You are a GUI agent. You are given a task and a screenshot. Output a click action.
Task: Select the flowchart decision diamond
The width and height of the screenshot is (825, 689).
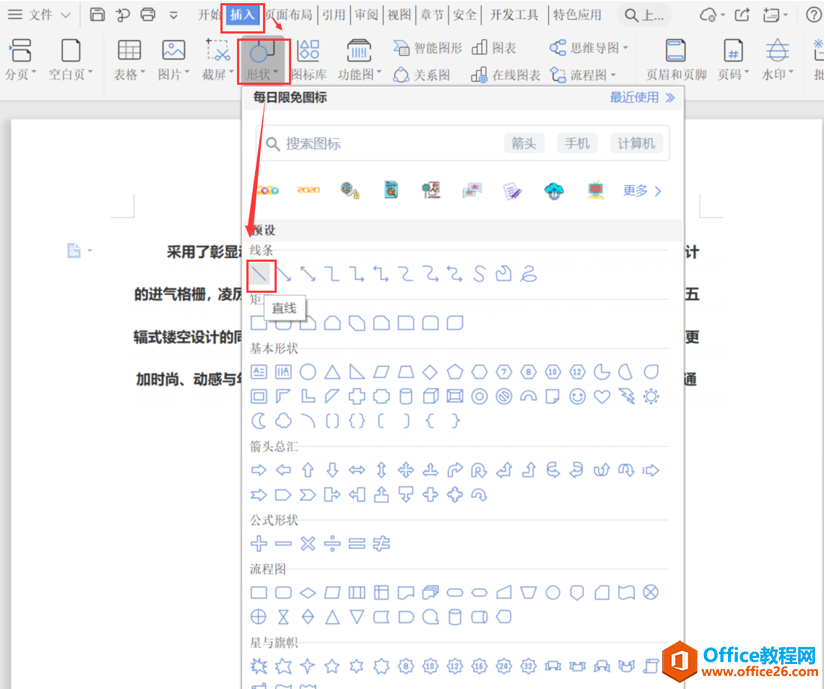point(308,593)
